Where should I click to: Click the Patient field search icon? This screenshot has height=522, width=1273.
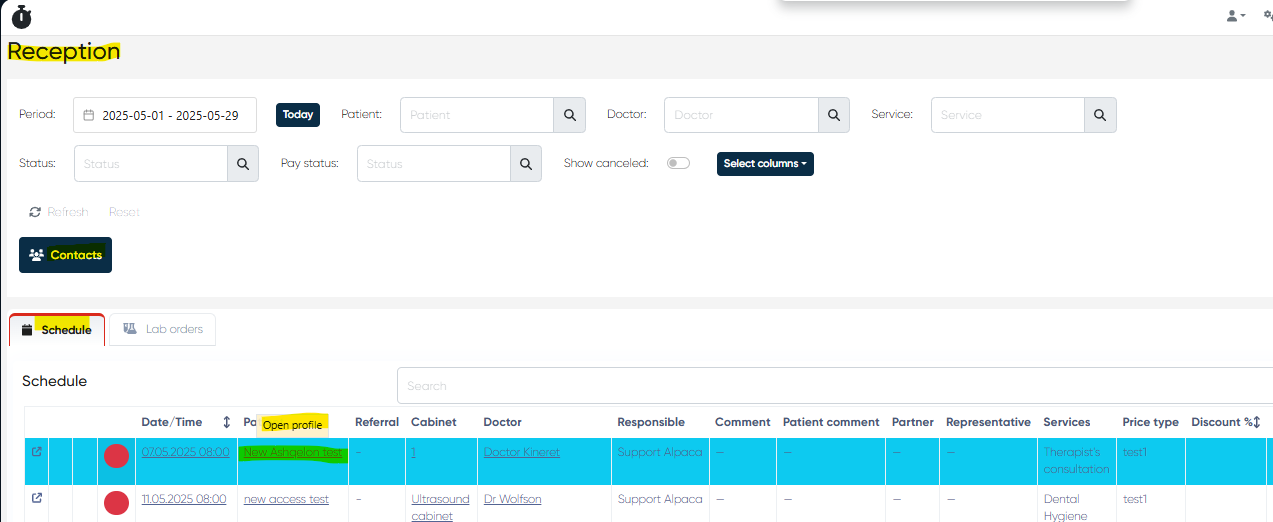(x=569, y=115)
